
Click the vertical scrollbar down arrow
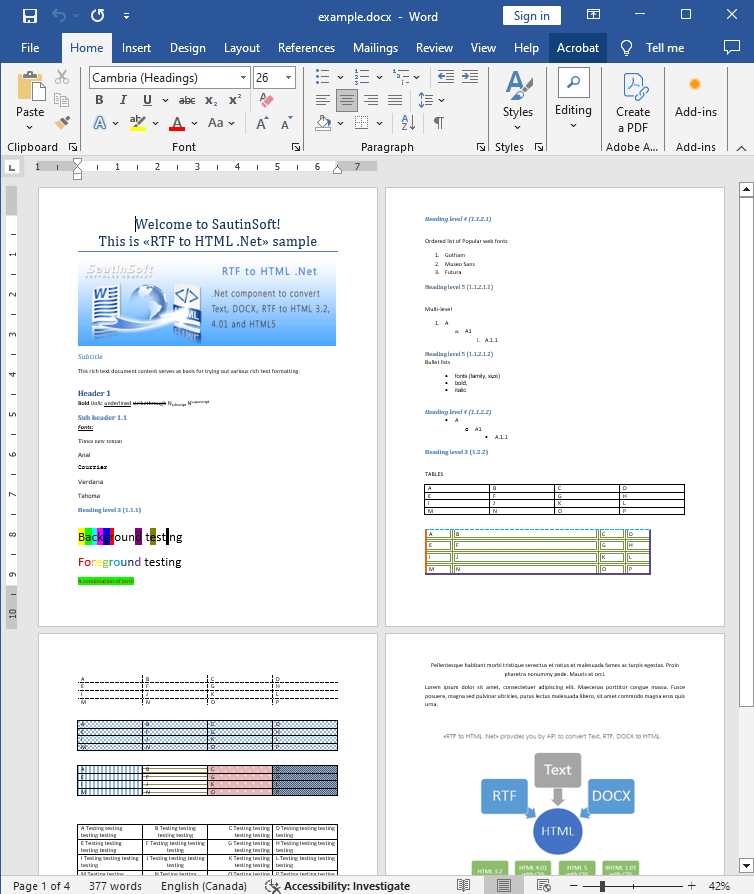[x=745, y=864]
